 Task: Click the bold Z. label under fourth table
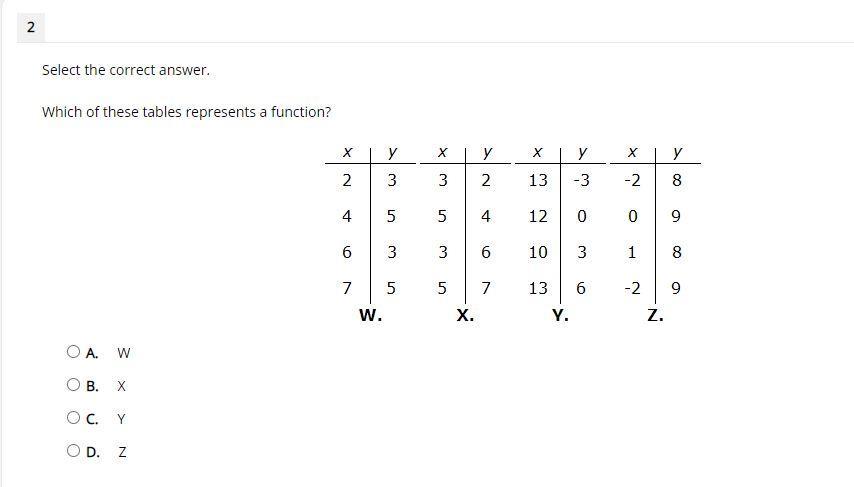tap(655, 315)
